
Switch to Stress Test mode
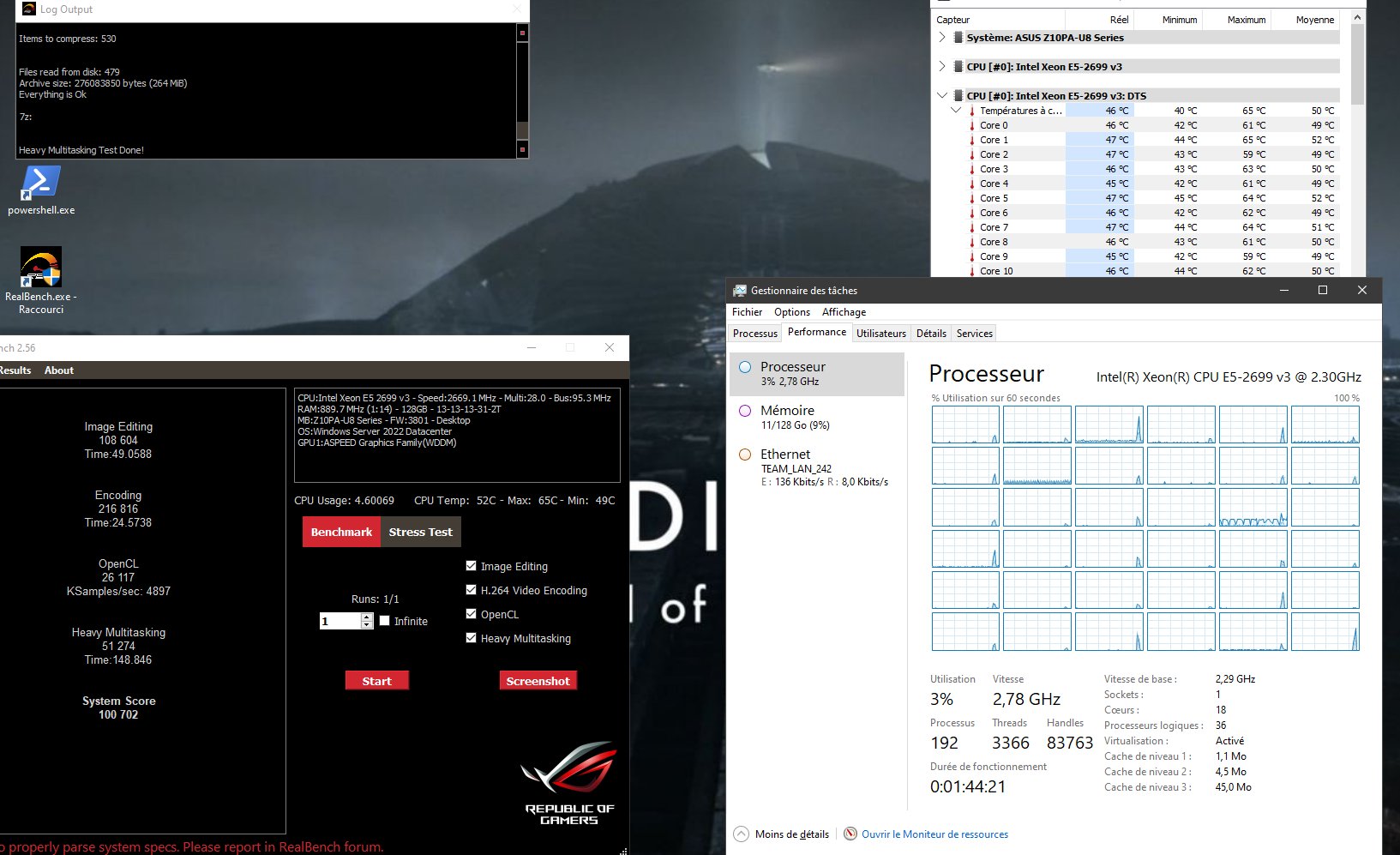(421, 532)
